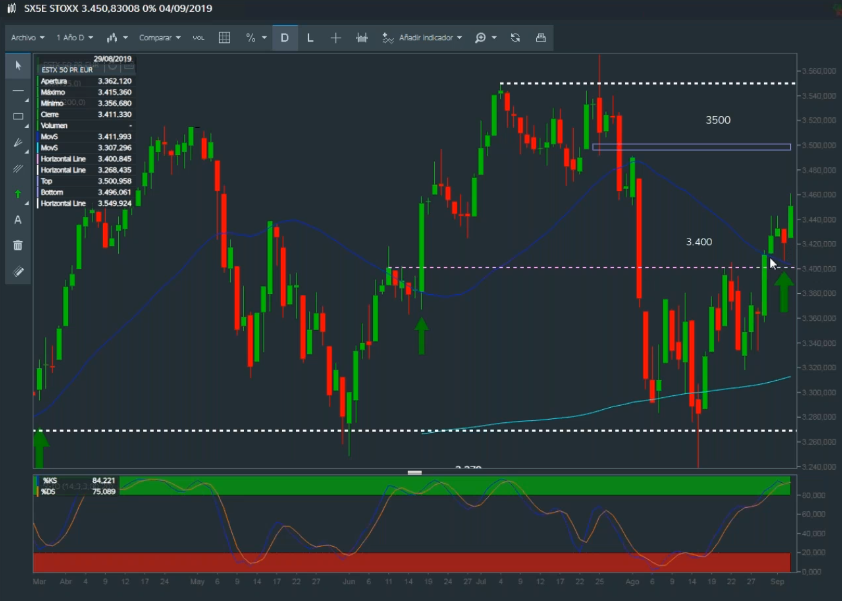Toggle the percent % scale button
The width and height of the screenshot is (842, 601).
point(250,38)
